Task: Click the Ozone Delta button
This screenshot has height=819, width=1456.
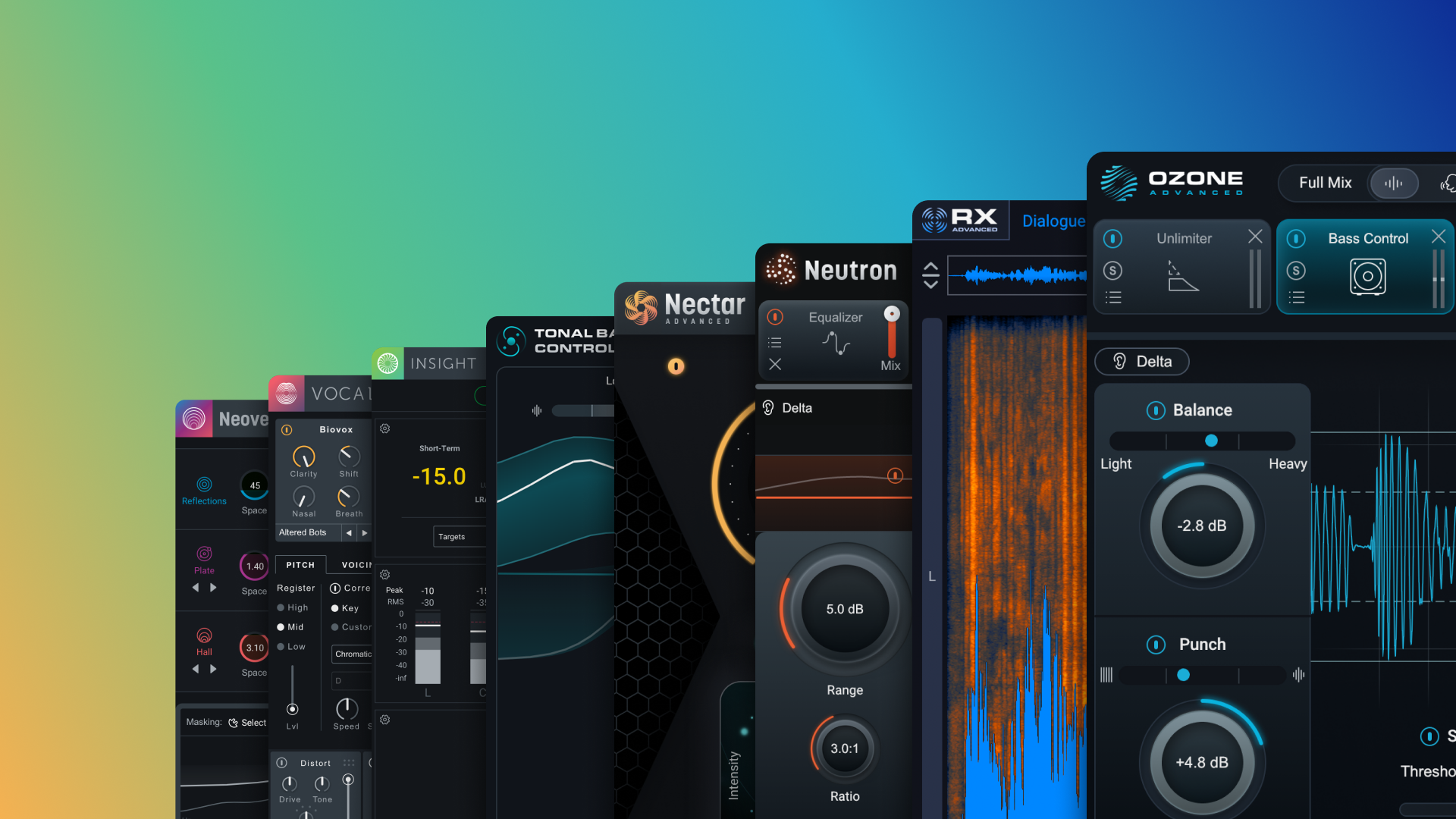Action: click(1142, 362)
